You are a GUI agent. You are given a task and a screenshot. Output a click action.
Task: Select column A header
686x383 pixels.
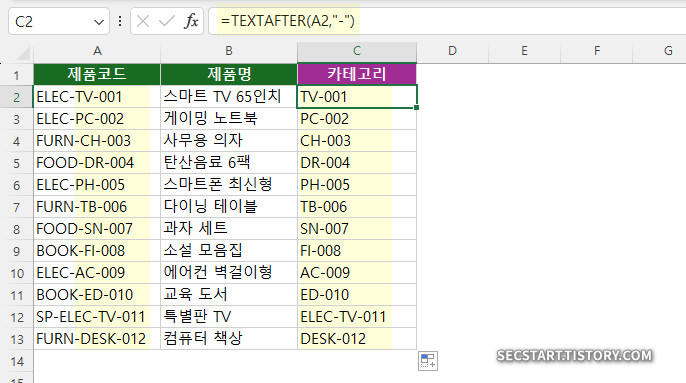click(x=97, y=51)
